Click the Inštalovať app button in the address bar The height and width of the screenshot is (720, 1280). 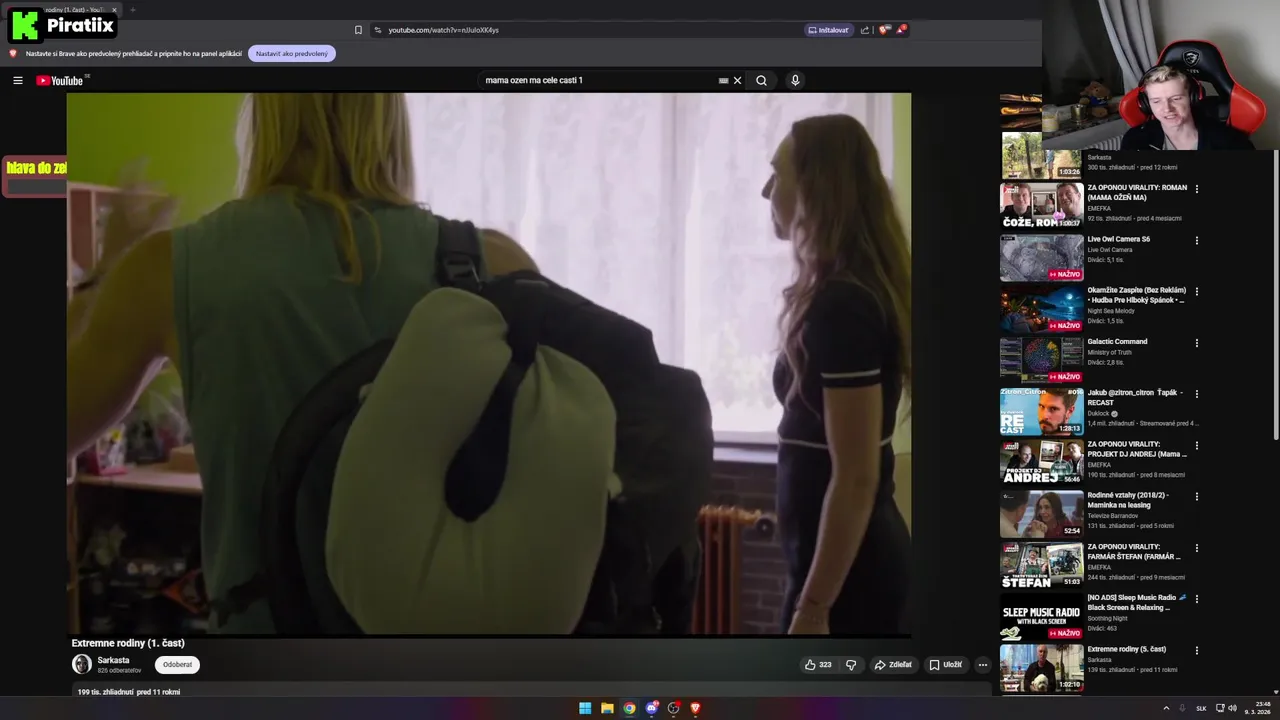[829, 30]
